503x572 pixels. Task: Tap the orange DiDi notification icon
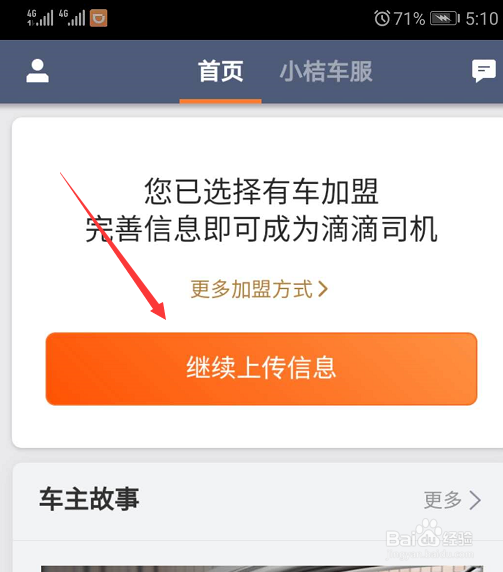pos(98,18)
